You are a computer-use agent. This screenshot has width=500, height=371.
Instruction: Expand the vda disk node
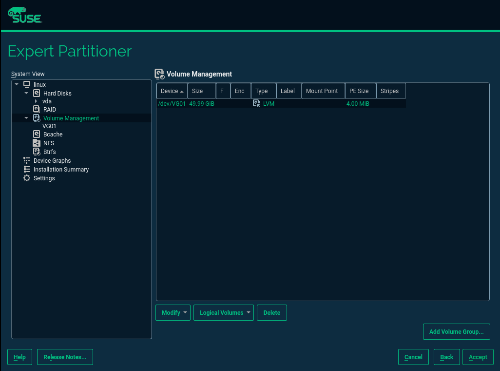36,101
